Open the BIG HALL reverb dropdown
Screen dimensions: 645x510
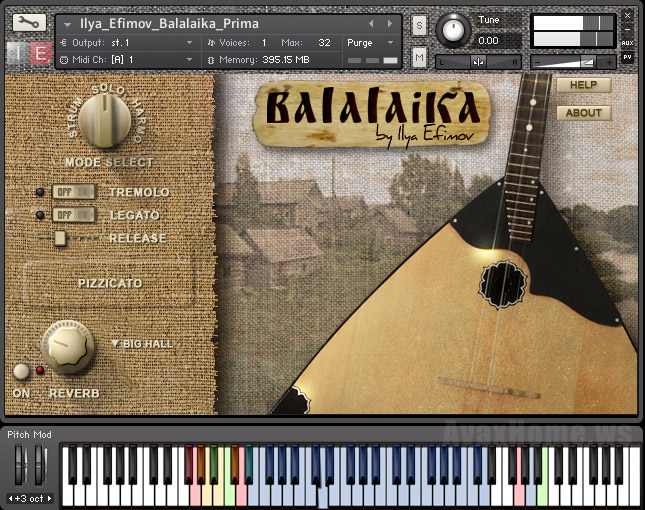[143, 344]
